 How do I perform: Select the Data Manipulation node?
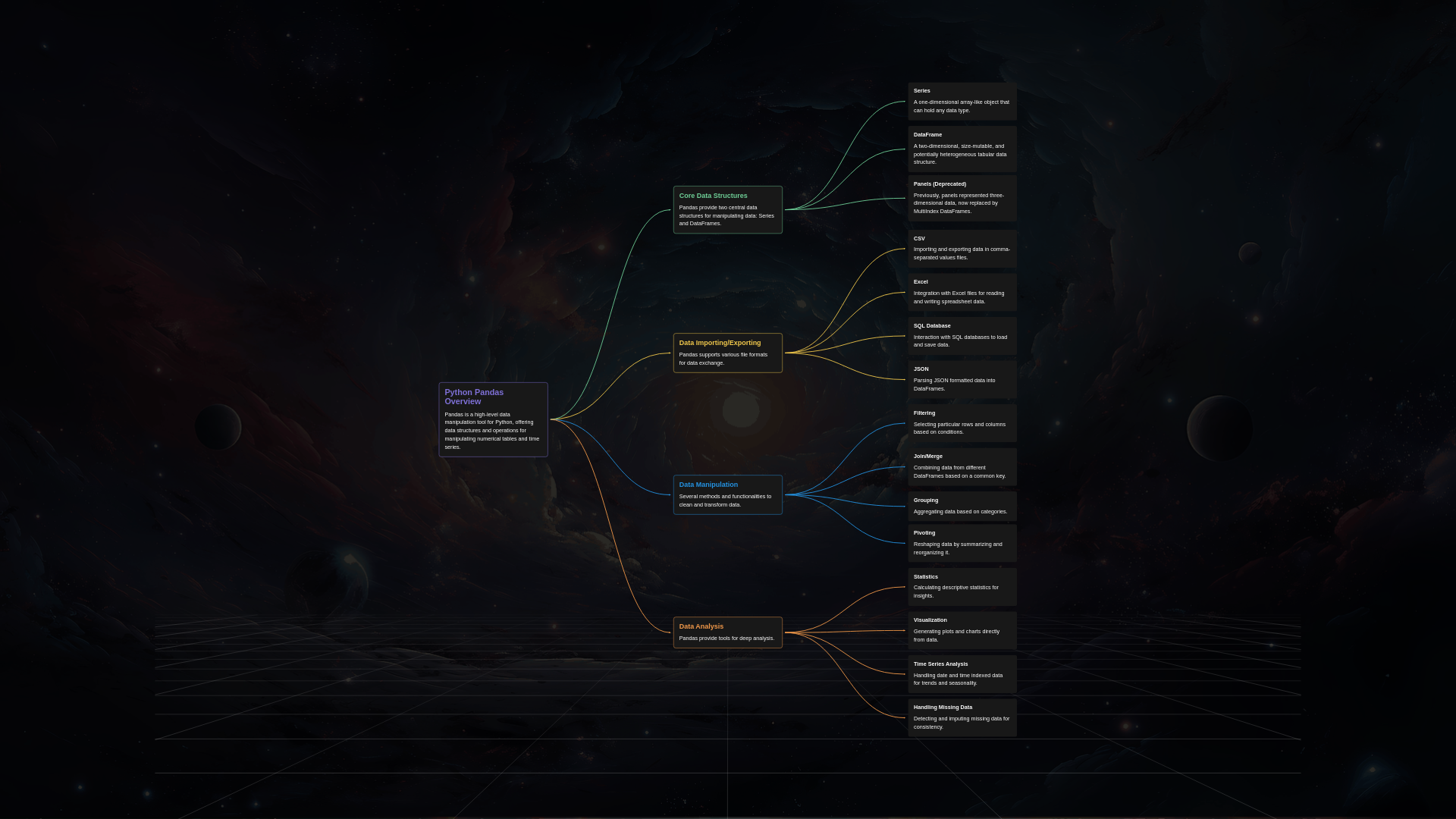[727, 494]
